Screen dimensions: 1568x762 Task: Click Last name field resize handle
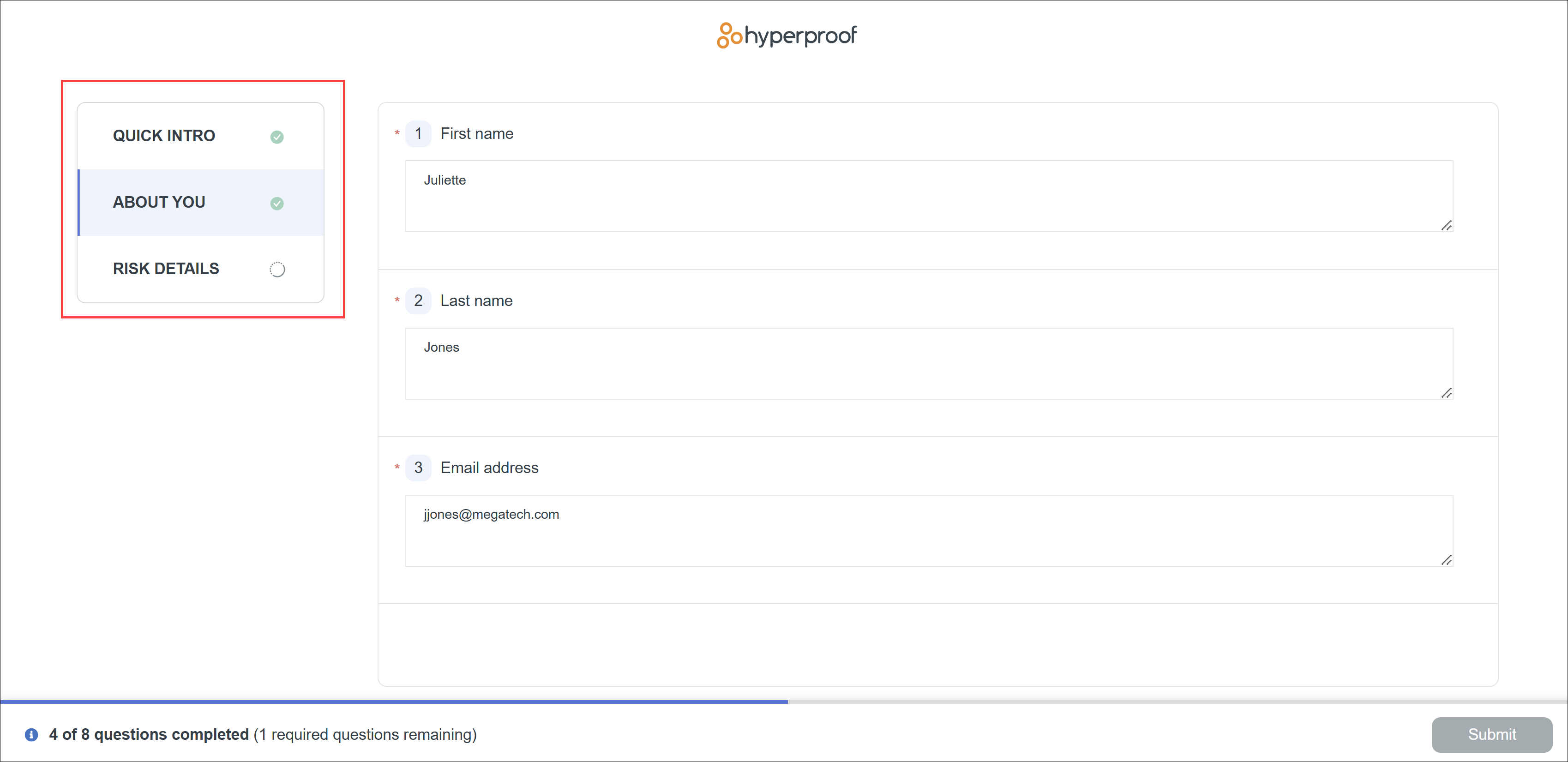point(1446,393)
